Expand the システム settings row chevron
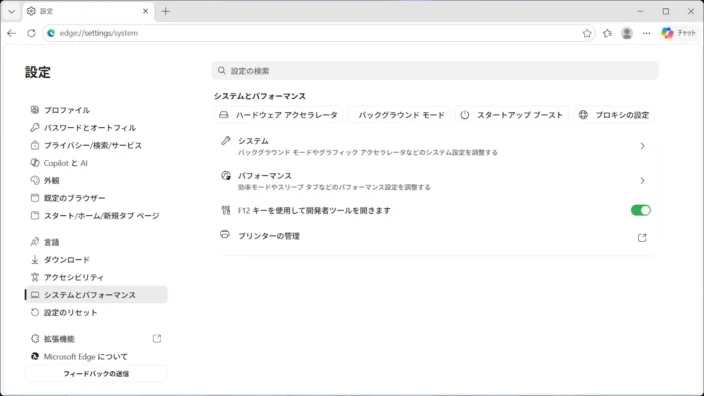704x396 pixels. 642,146
